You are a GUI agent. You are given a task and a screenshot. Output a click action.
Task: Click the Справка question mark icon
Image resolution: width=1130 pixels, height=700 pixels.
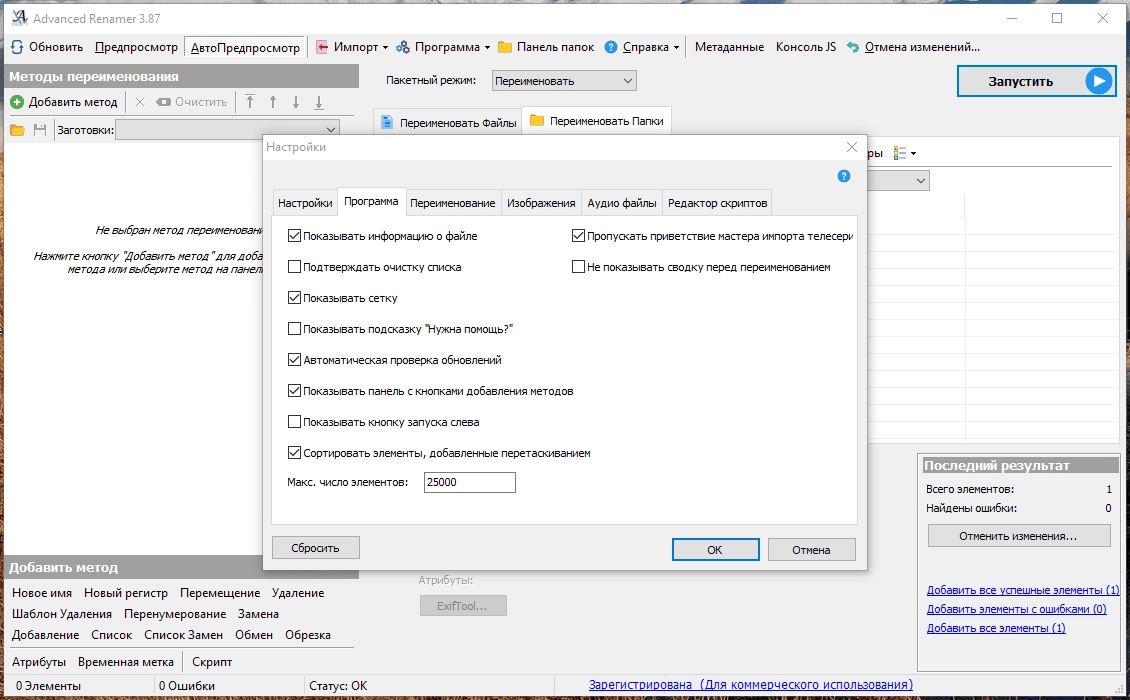pos(611,48)
